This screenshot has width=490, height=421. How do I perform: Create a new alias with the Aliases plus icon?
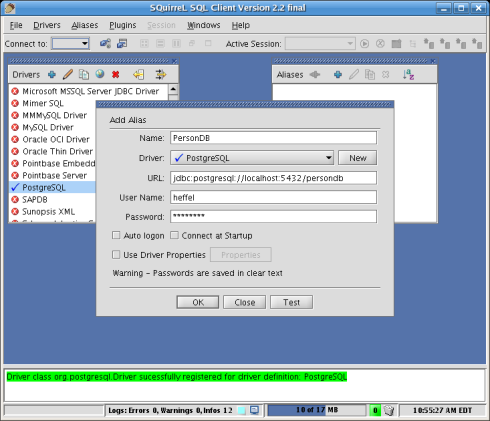[x=338, y=75]
